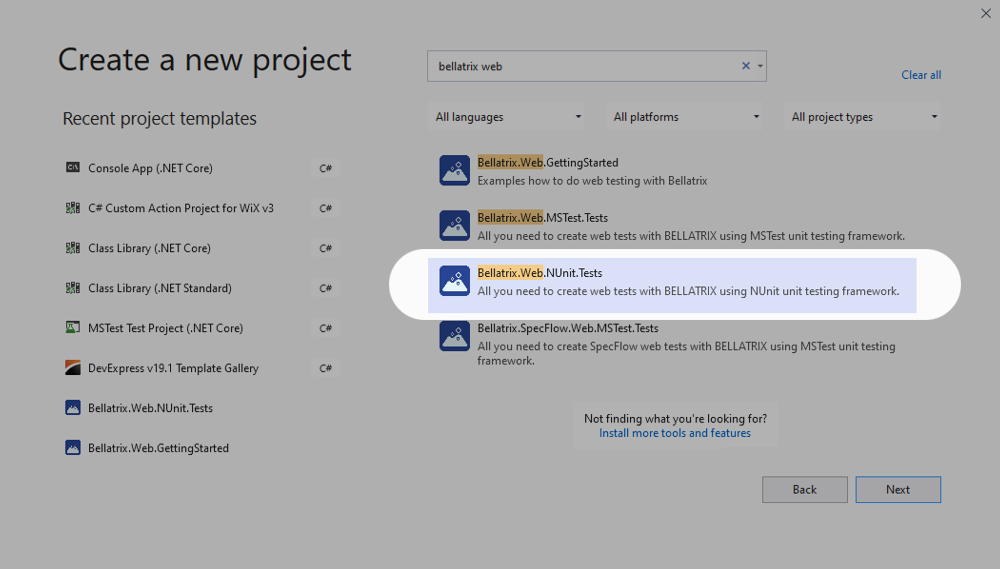1000x569 pixels.
Task: Click the MSTest Test Project icon
Action: pyautogui.click(x=73, y=327)
